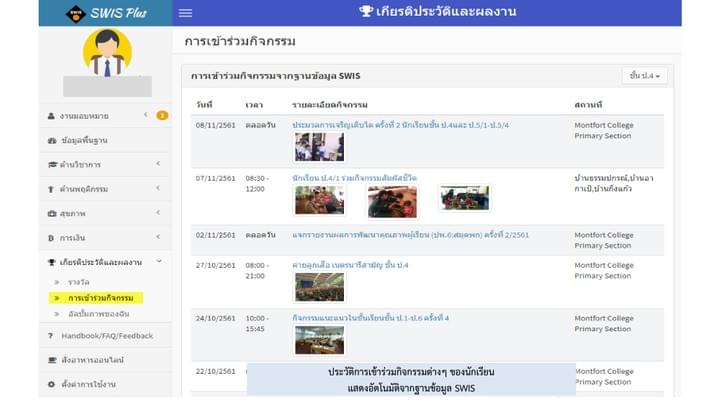This screenshot has width=720, height=405.
Task: Click the time 08:30 - 12:00
Action: [x=257, y=184]
